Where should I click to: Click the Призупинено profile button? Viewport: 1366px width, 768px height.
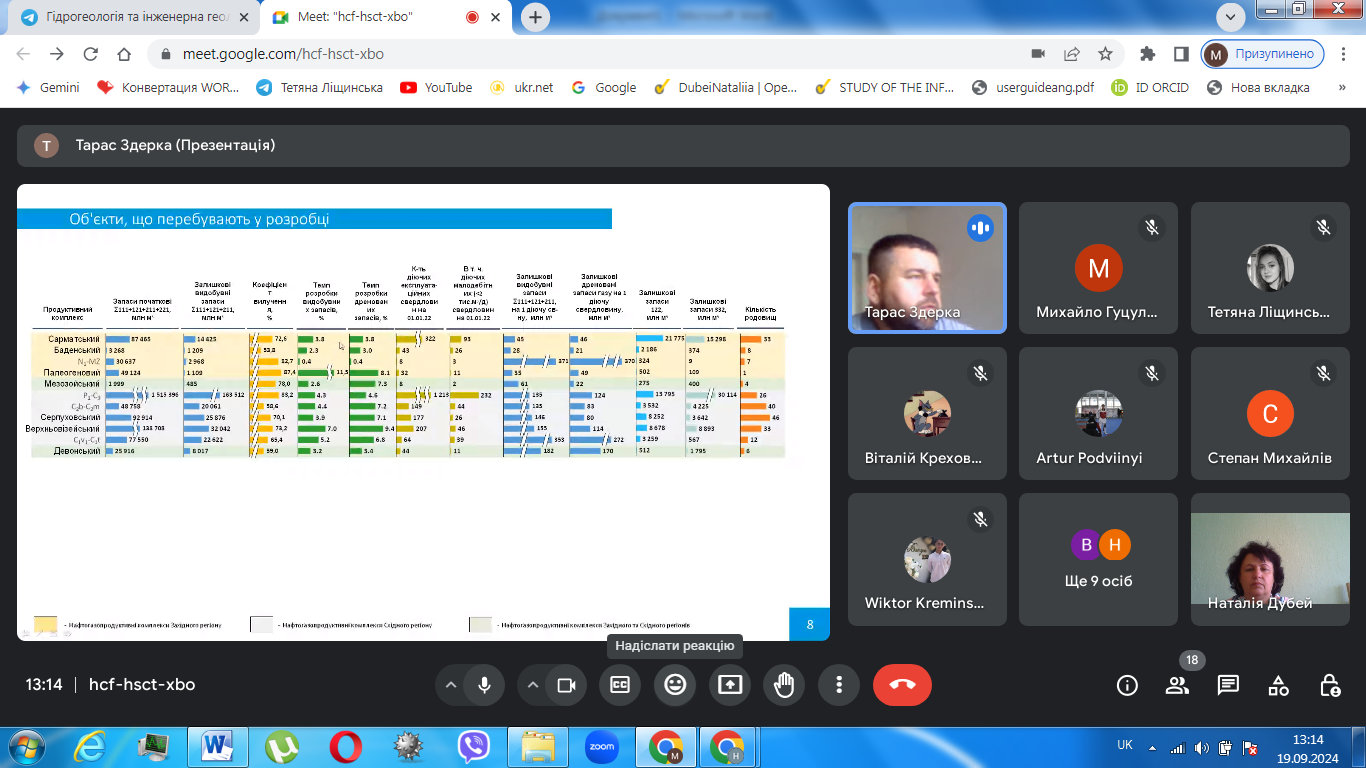coord(1263,54)
